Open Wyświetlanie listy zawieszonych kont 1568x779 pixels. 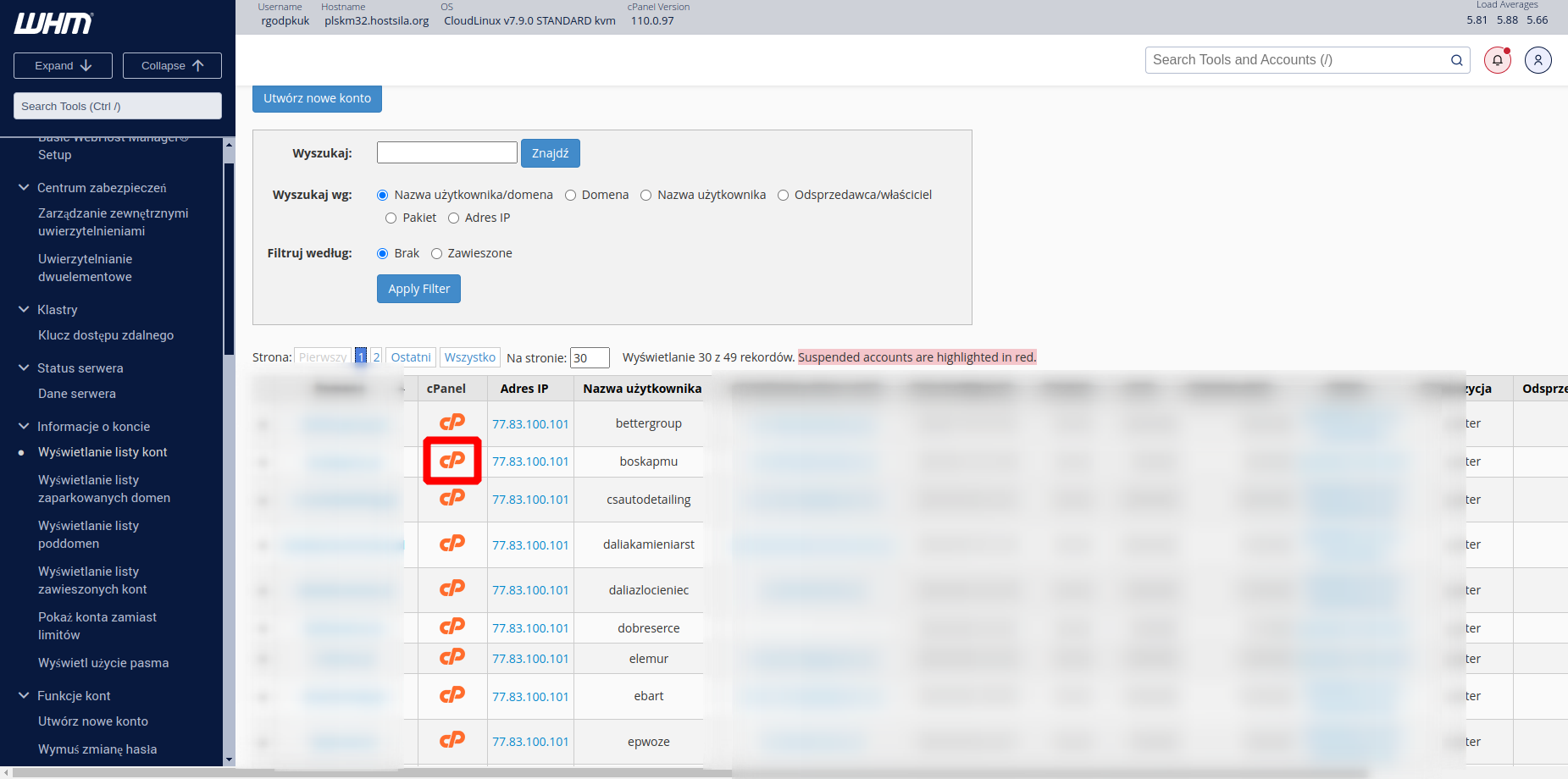[x=92, y=580]
